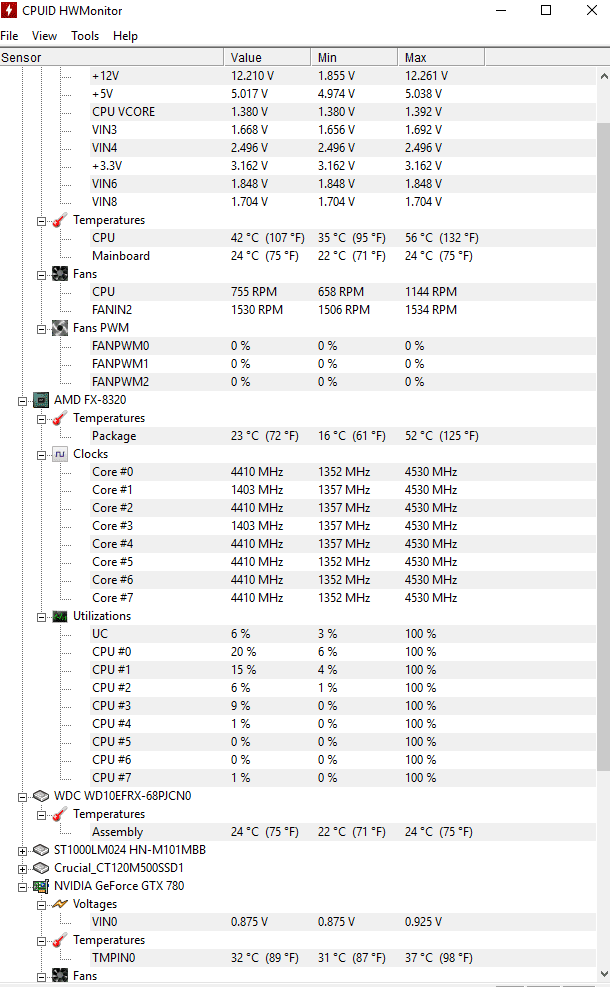Collapse the AMD FX-8320 tree node
This screenshot has height=987, width=610.
(23, 401)
